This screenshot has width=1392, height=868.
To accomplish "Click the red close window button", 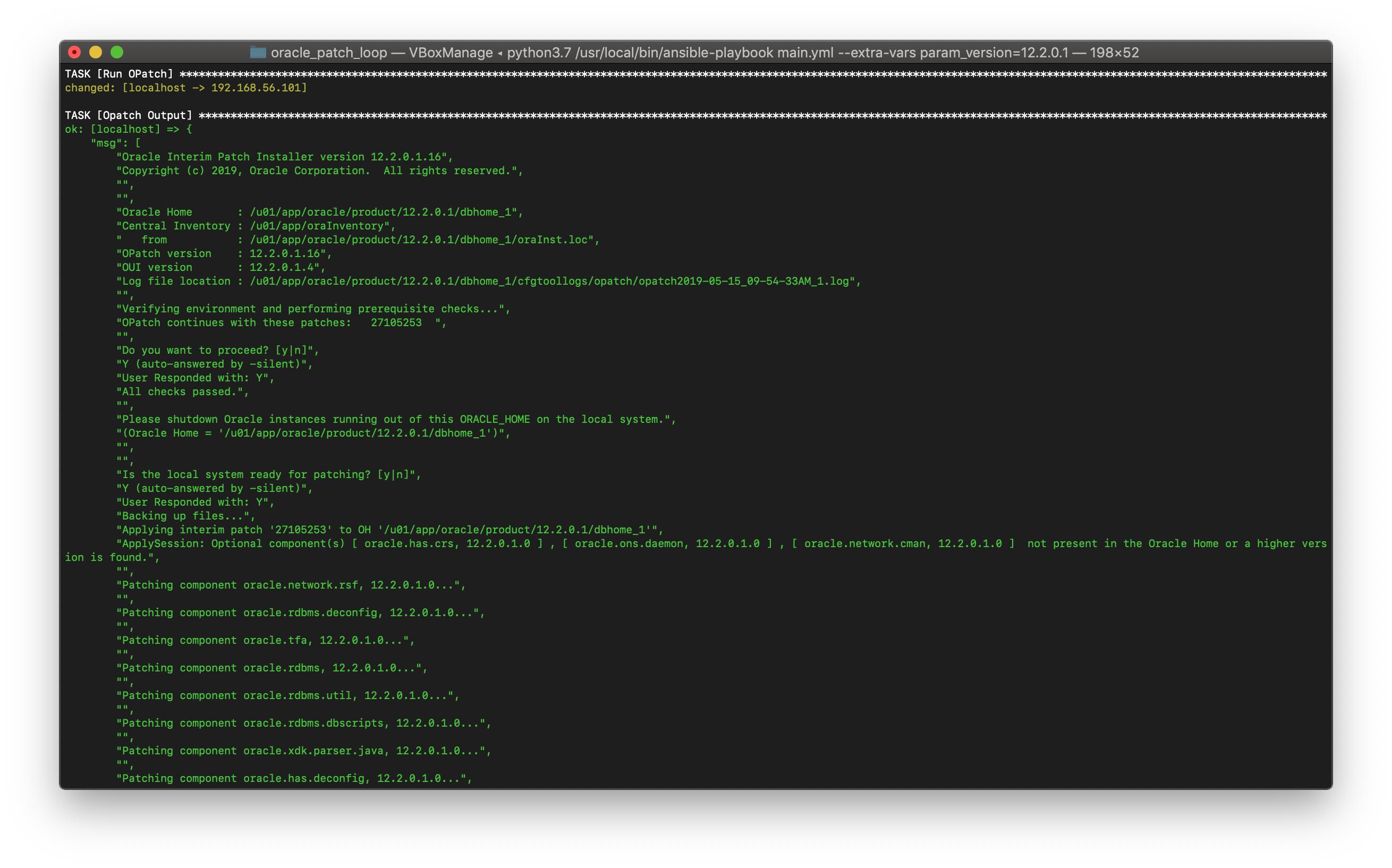I will click(x=74, y=52).
